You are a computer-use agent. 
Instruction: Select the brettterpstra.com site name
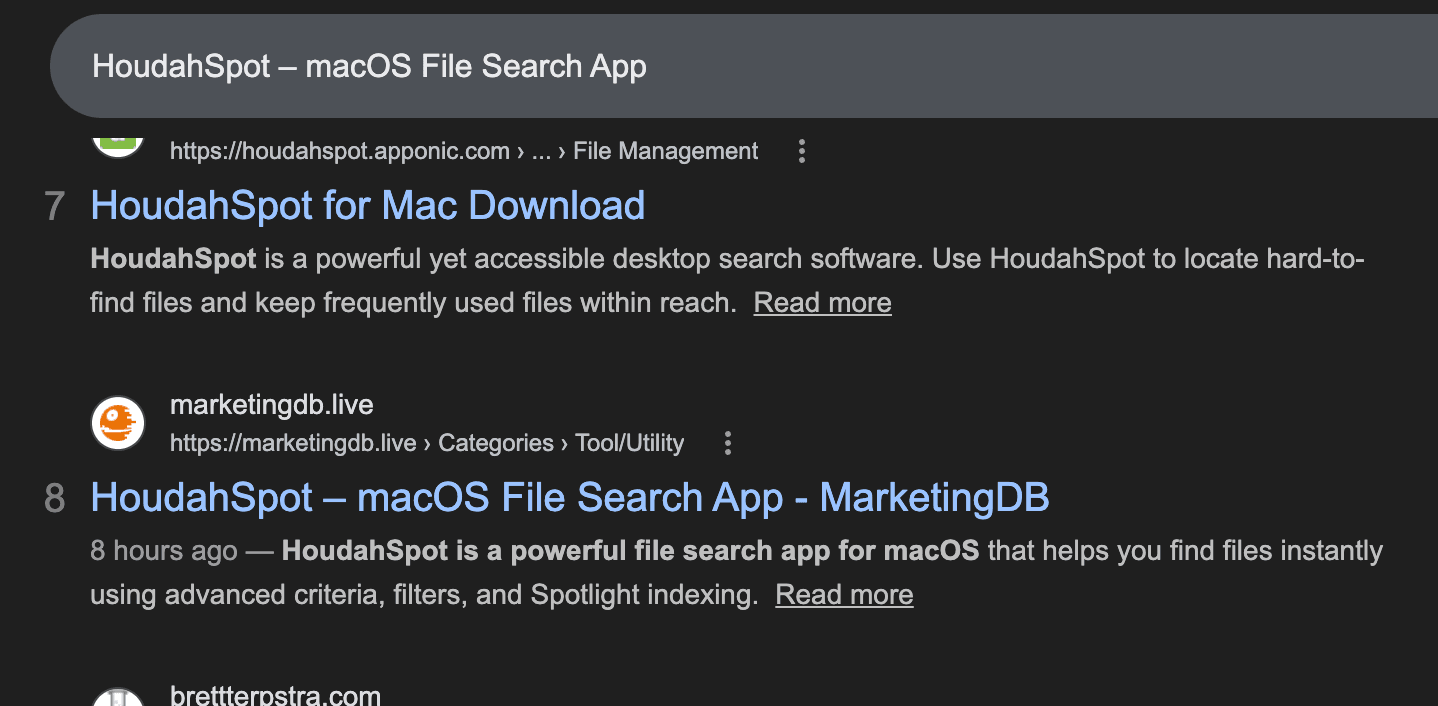(x=275, y=696)
